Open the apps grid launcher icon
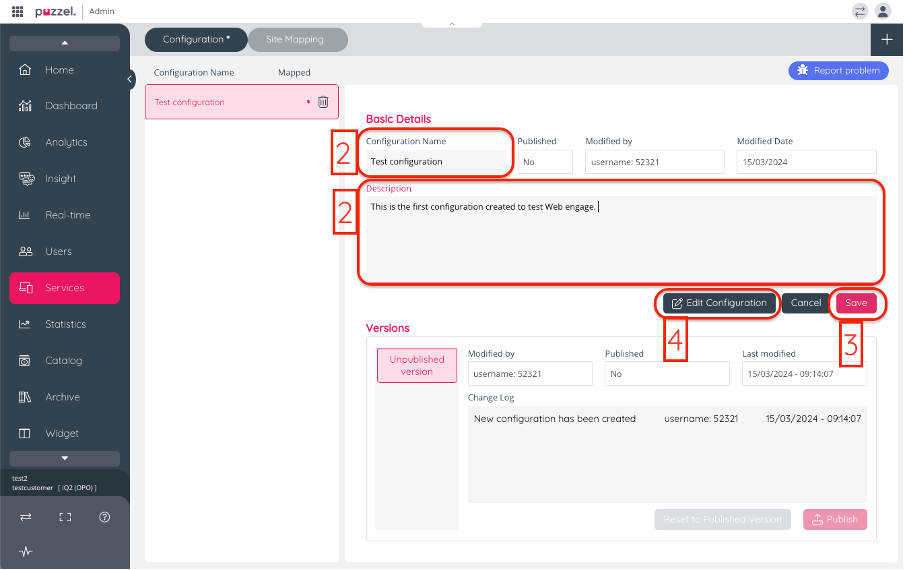 tap(17, 11)
